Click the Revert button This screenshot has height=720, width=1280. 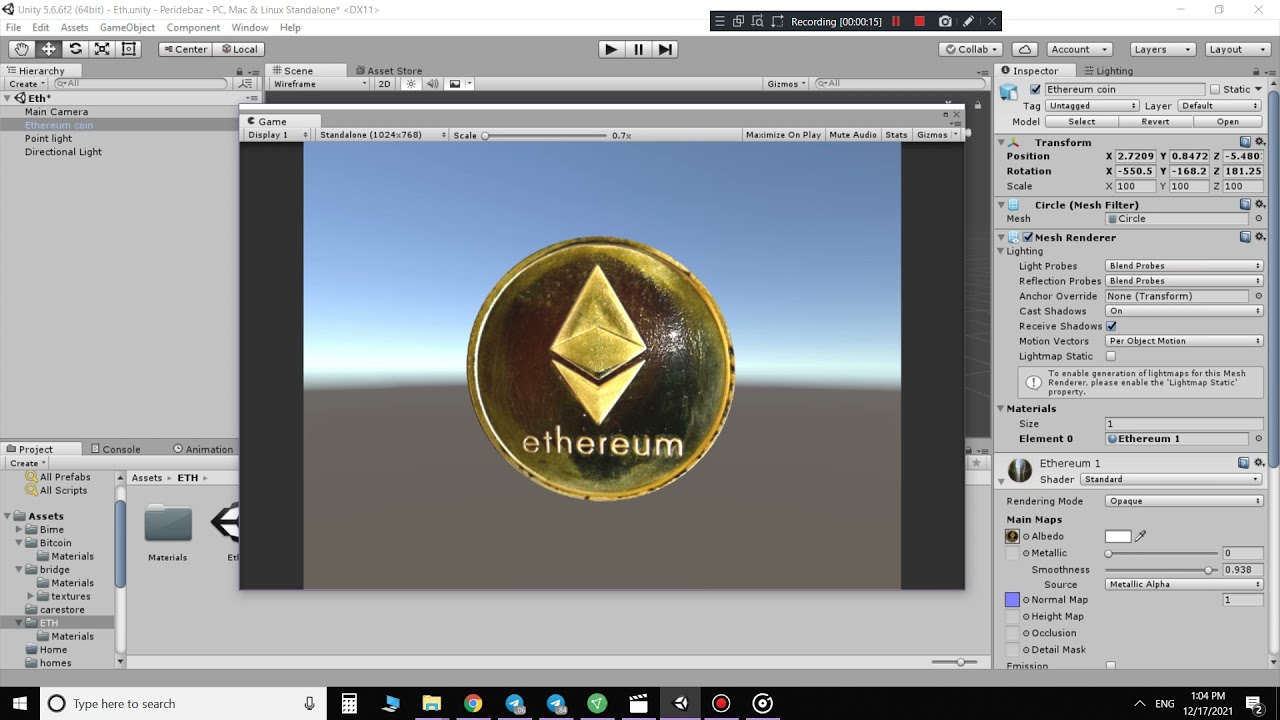point(1155,121)
